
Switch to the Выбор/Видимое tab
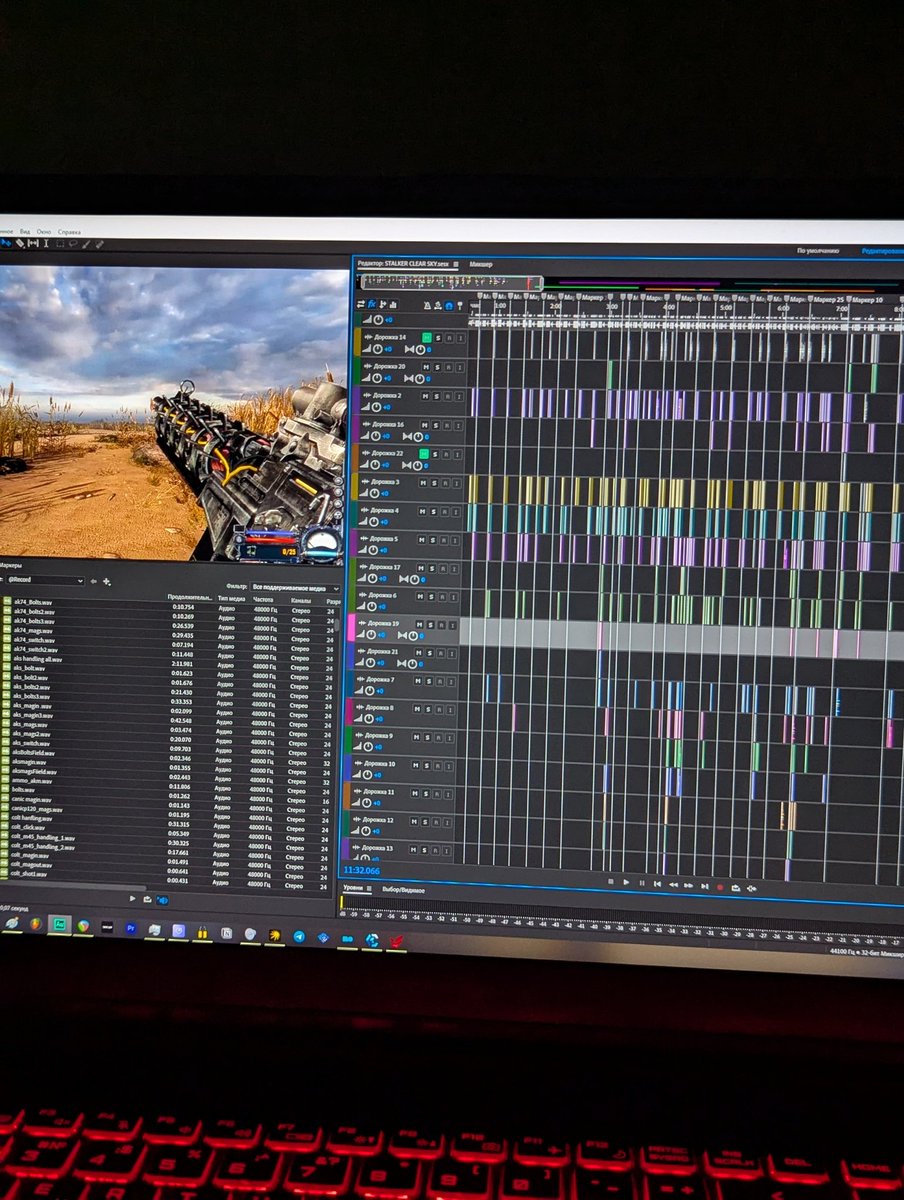click(403, 890)
